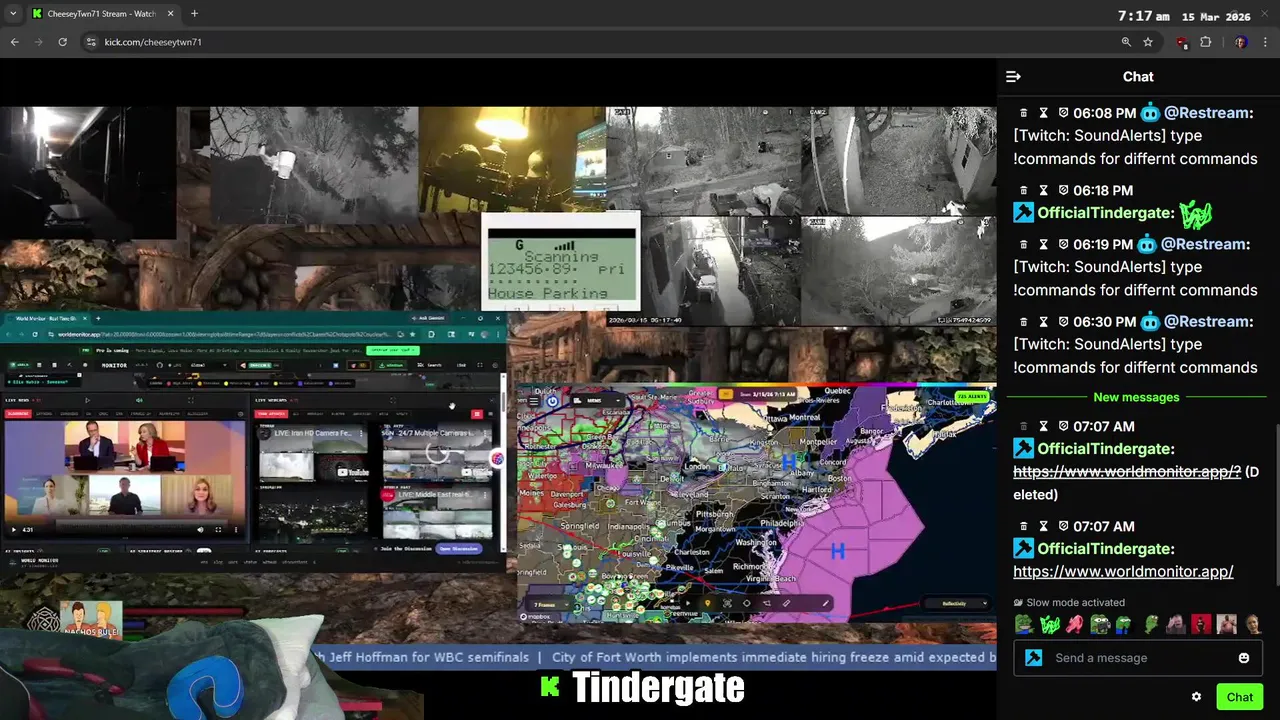Ban the 06:08 PM message sender using shield icon
The width and height of the screenshot is (1280, 720).
pyautogui.click(x=1063, y=113)
